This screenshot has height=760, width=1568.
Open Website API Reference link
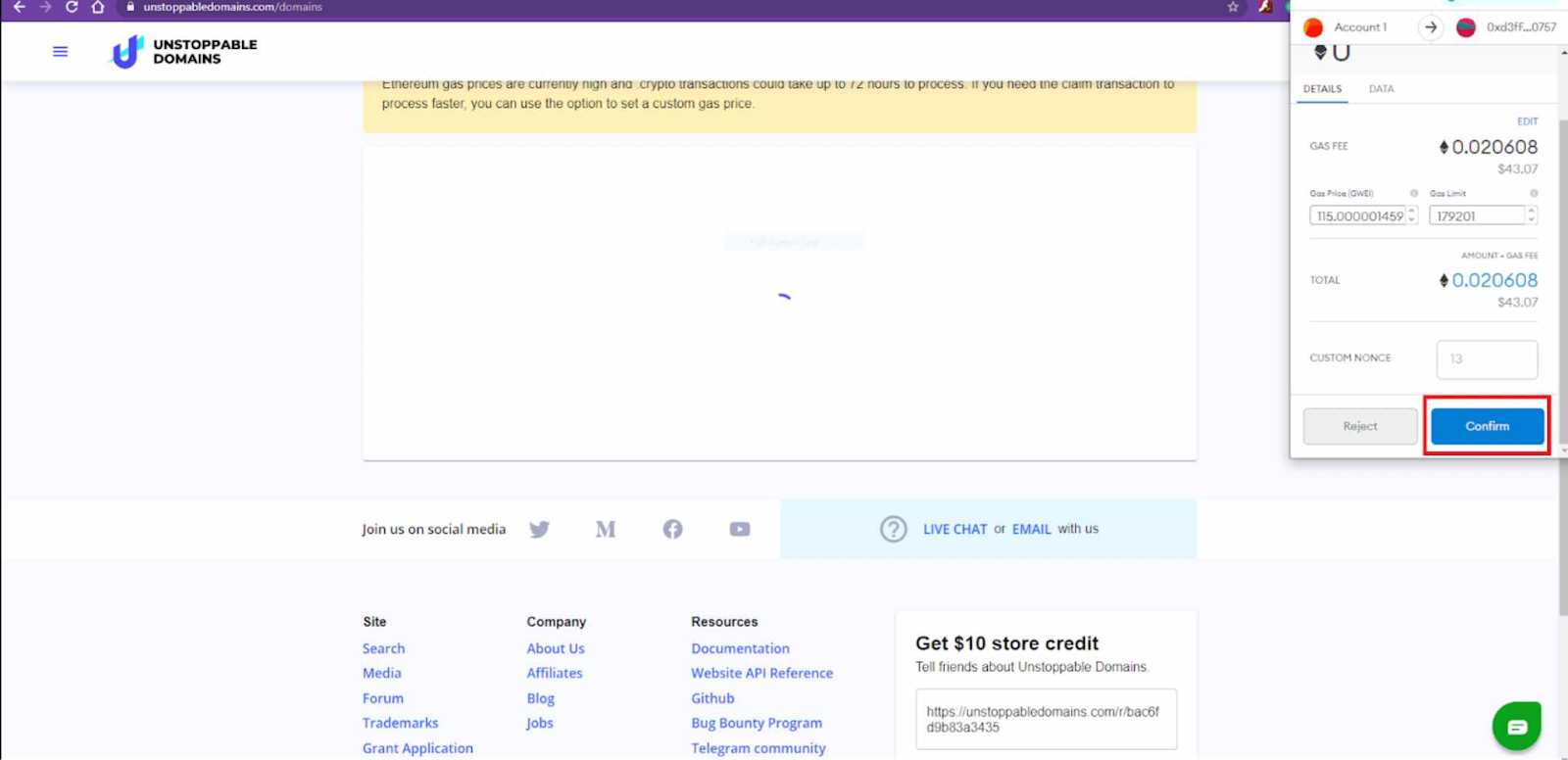click(761, 673)
